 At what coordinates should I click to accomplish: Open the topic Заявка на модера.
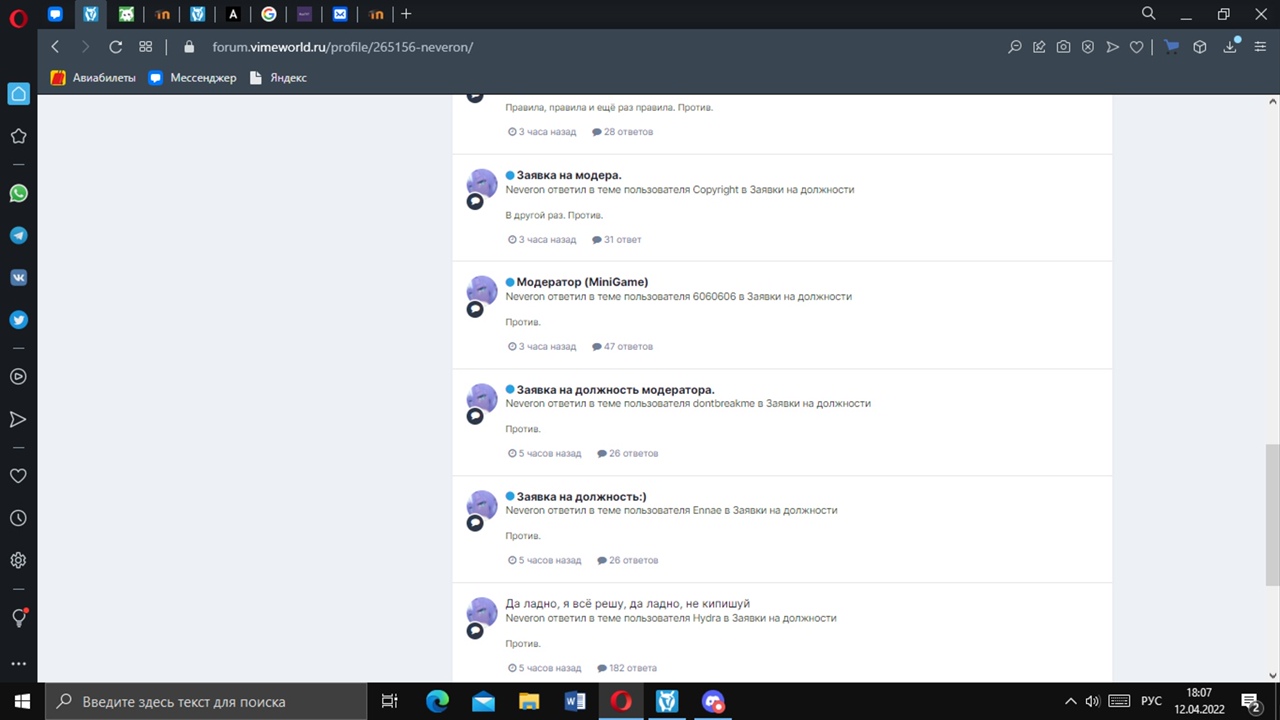pos(568,175)
